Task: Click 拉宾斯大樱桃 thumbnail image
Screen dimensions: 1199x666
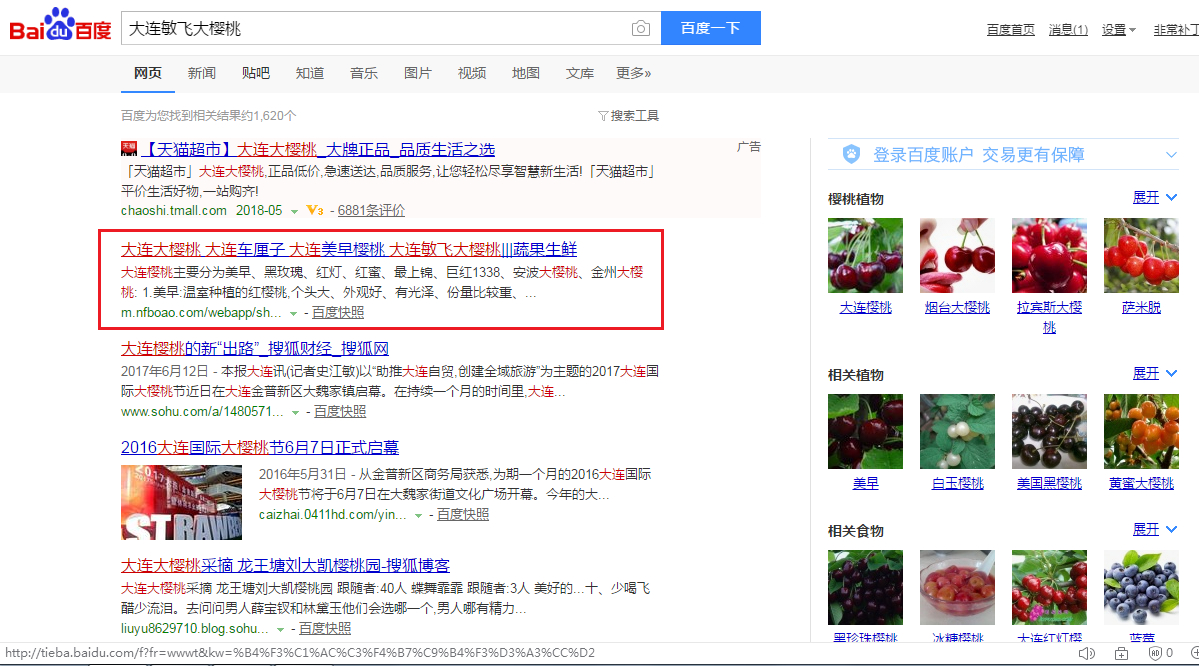Action: pos(1049,255)
